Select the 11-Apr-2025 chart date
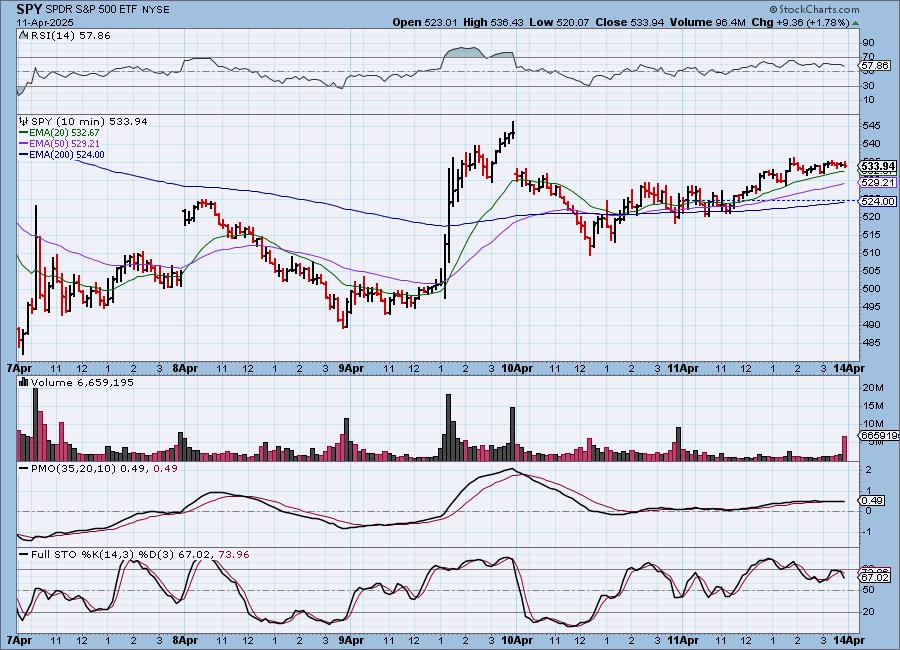The width and height of the screenshot is (900, 650). point(45,22)
